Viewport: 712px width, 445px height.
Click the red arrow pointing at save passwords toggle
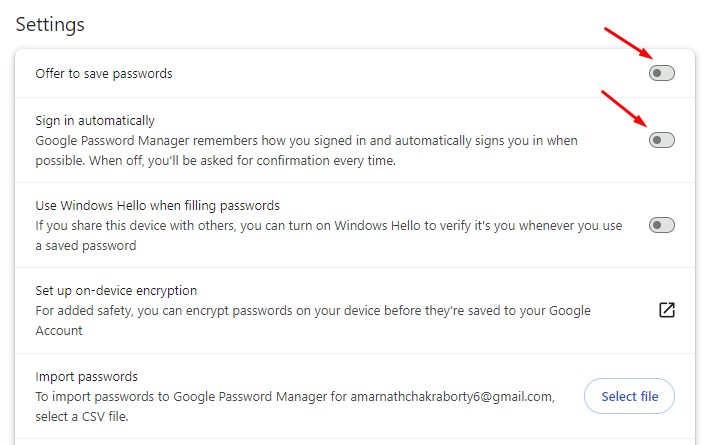[630, 43]
